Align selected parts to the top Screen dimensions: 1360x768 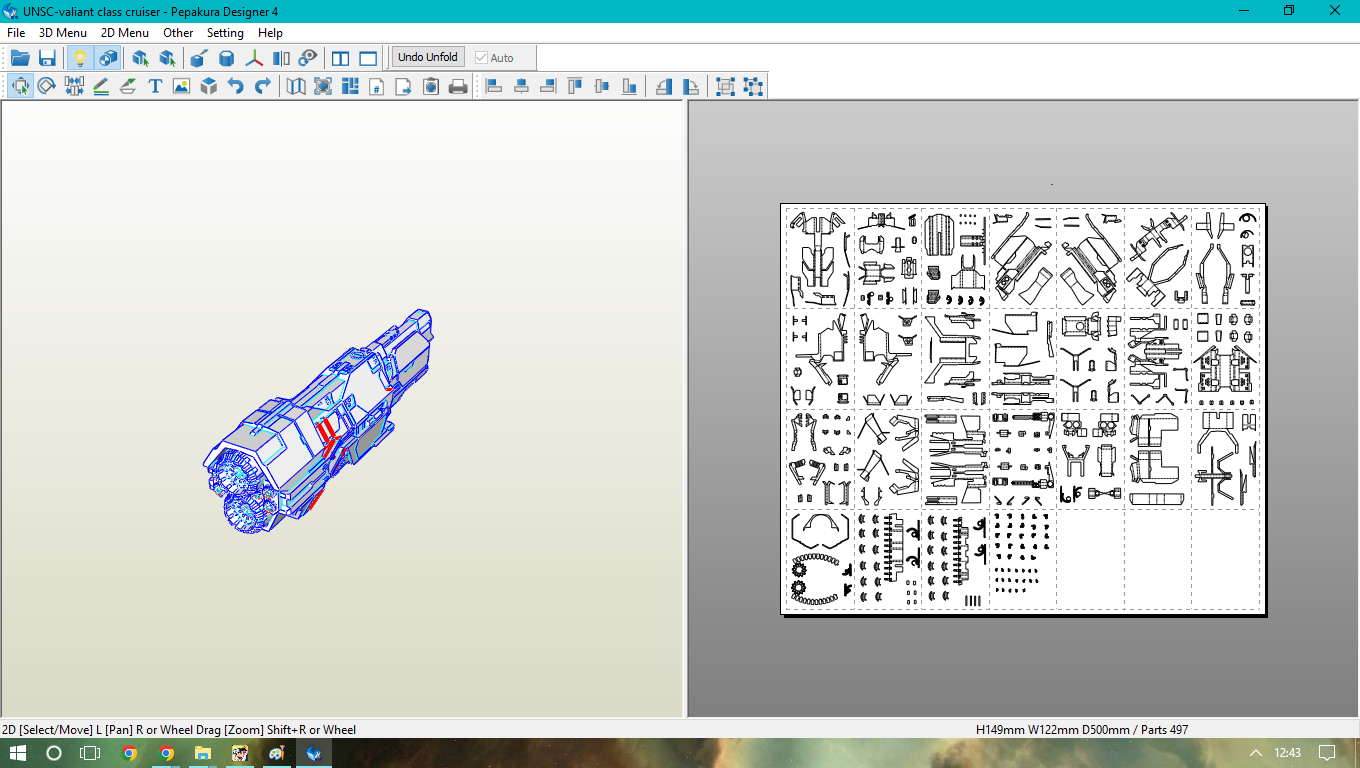point(575,86)
